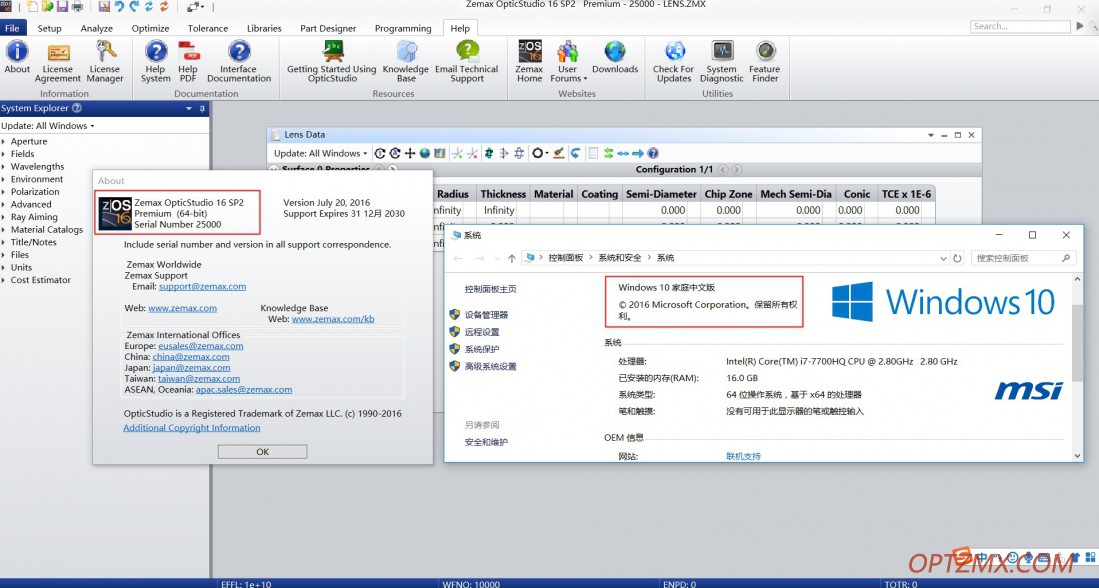The height and width of the screenshot is (588, 1099).
Task: Open Interface Documentation
Action: coord(238,62)
